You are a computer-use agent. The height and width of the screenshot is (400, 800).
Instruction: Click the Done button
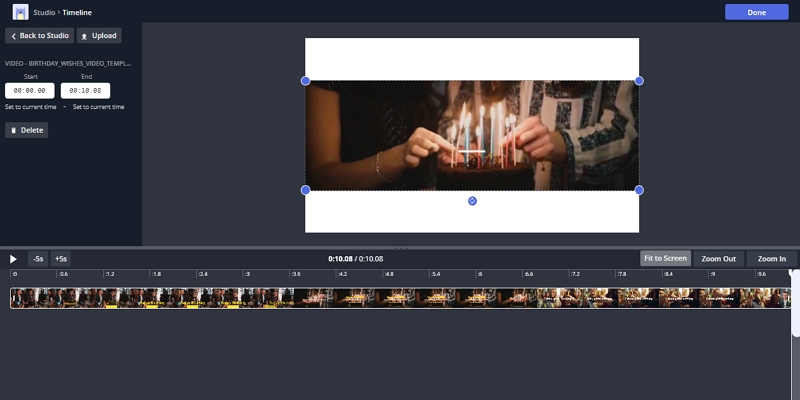click(757, 12)
